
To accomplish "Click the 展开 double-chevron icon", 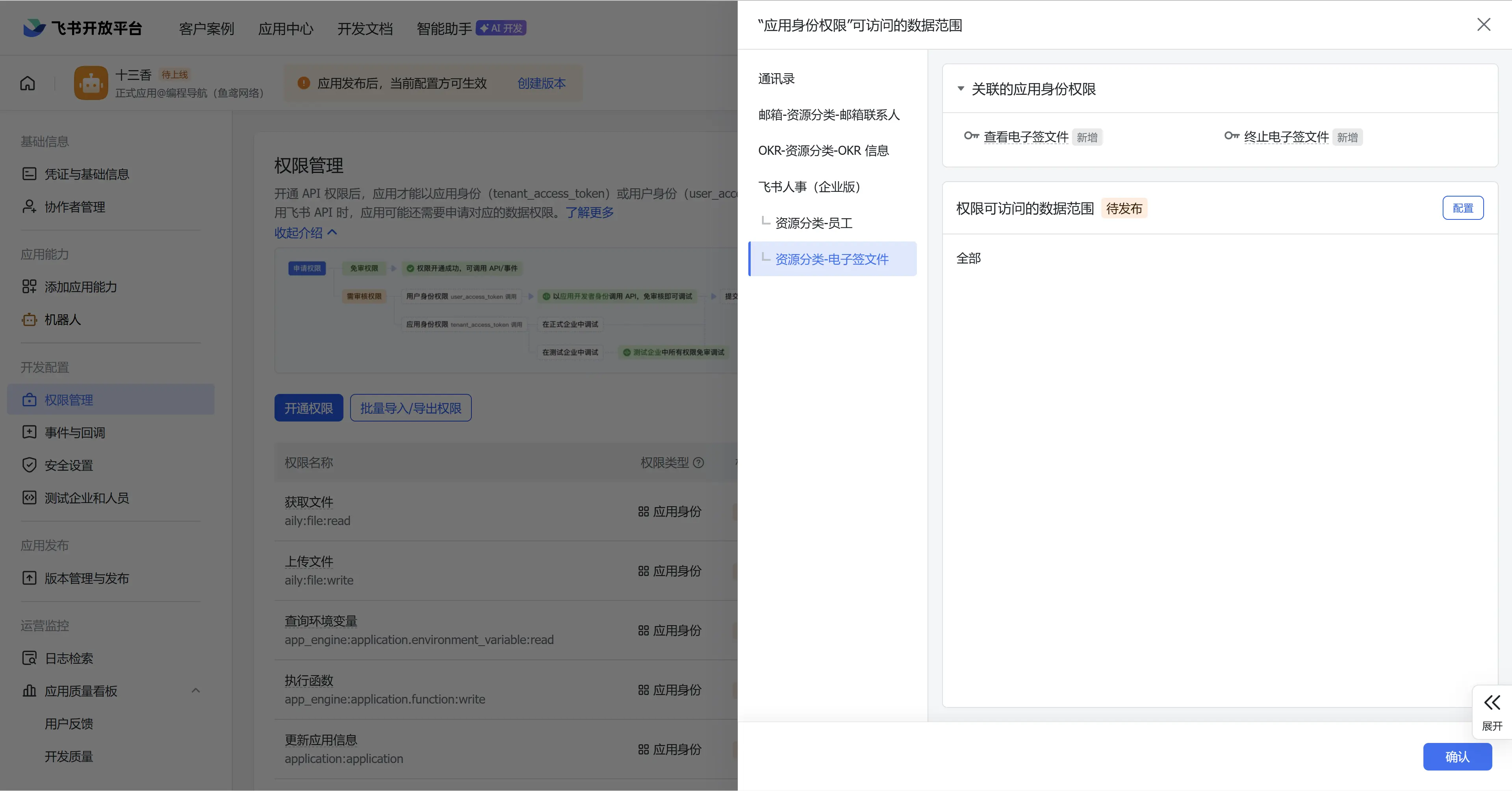I will click(x=1492, y=702).
